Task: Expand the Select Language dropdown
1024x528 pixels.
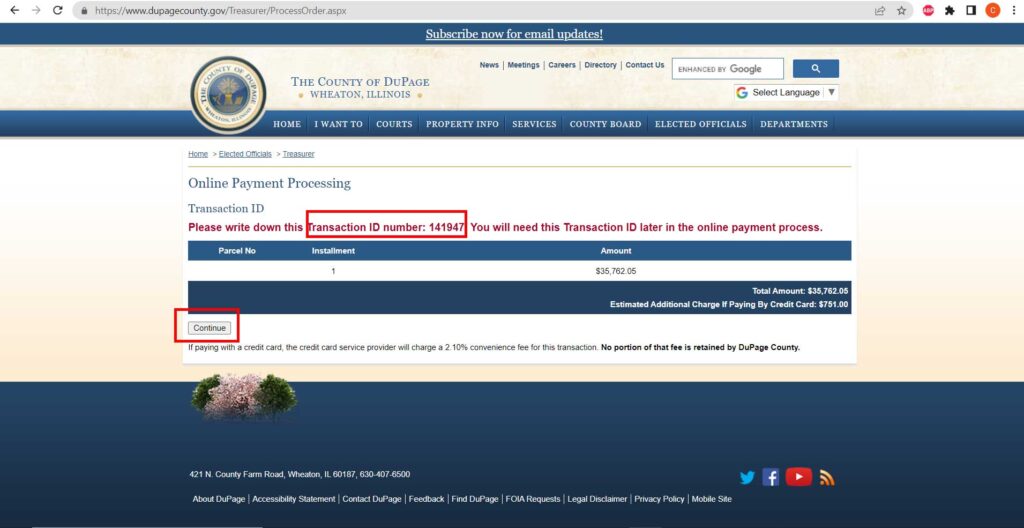Action: [787, 92]
